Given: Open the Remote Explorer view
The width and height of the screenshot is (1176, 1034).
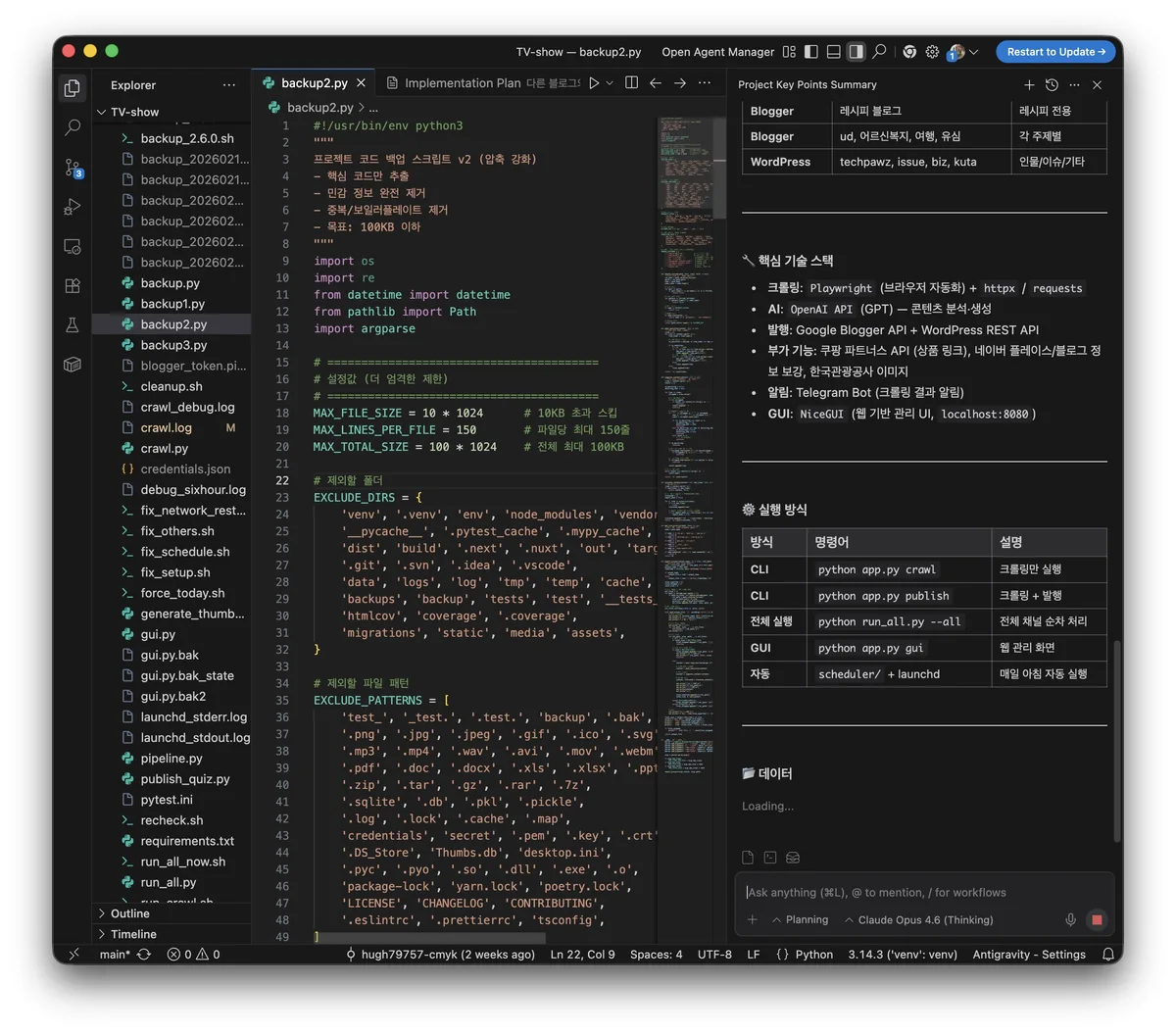Looking at the screenshot, I should pyautogui.click(x=73, y=246).
